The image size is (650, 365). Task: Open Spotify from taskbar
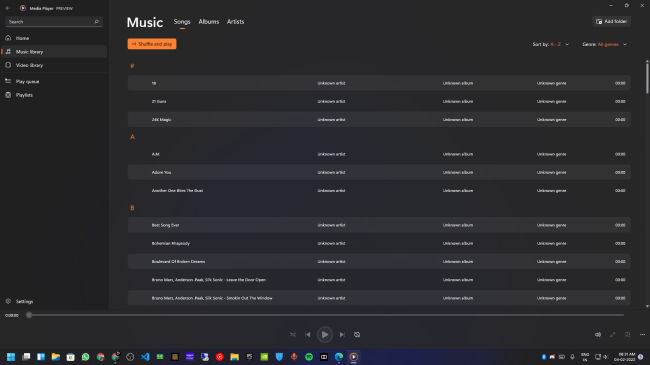point(309,357)
